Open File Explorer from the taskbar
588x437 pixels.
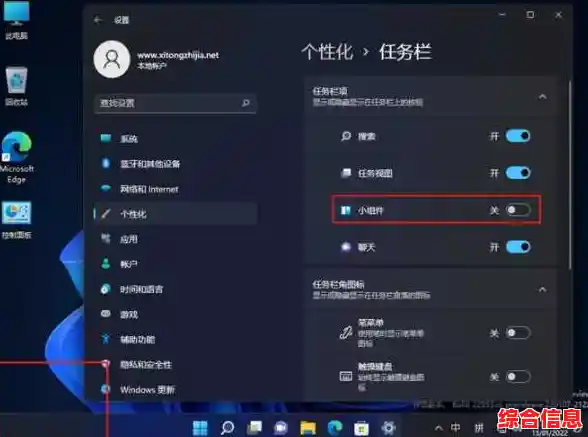click(308, 428)
